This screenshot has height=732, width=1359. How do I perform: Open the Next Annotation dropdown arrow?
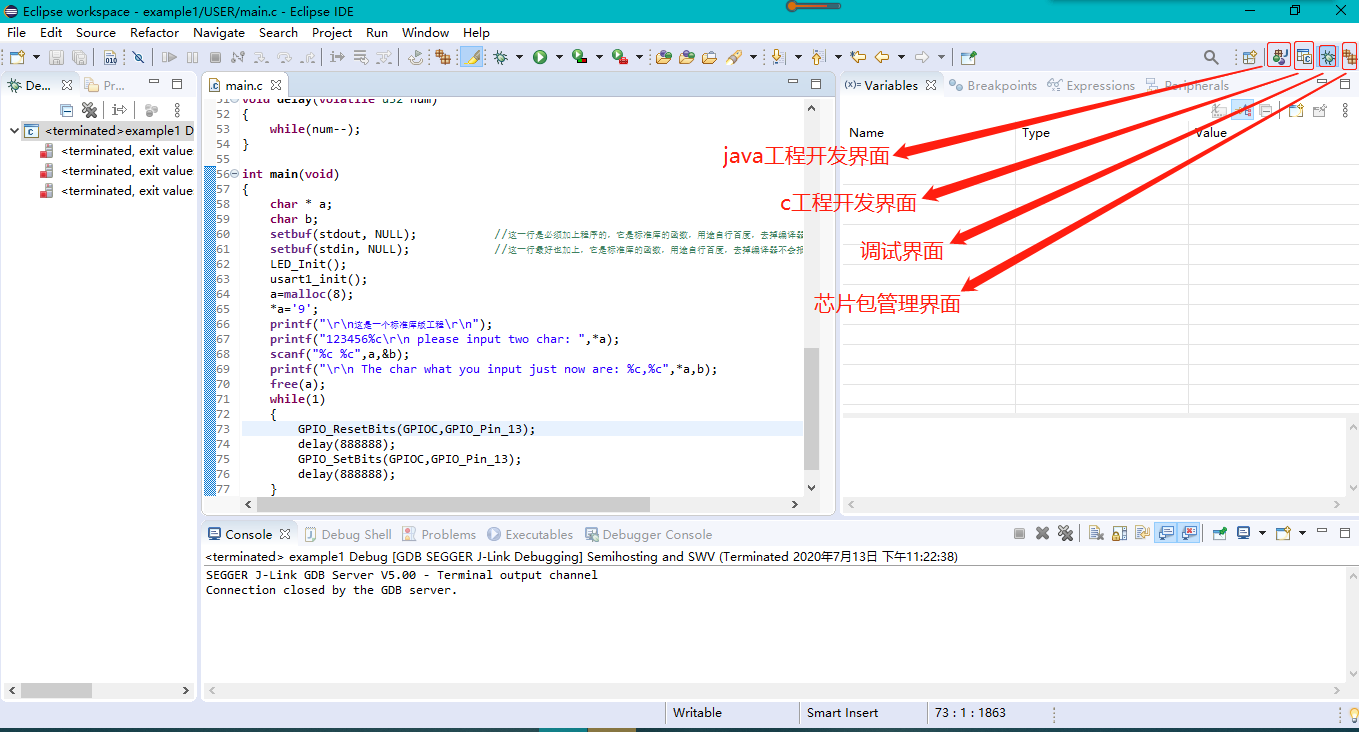[x=798, y=57]
